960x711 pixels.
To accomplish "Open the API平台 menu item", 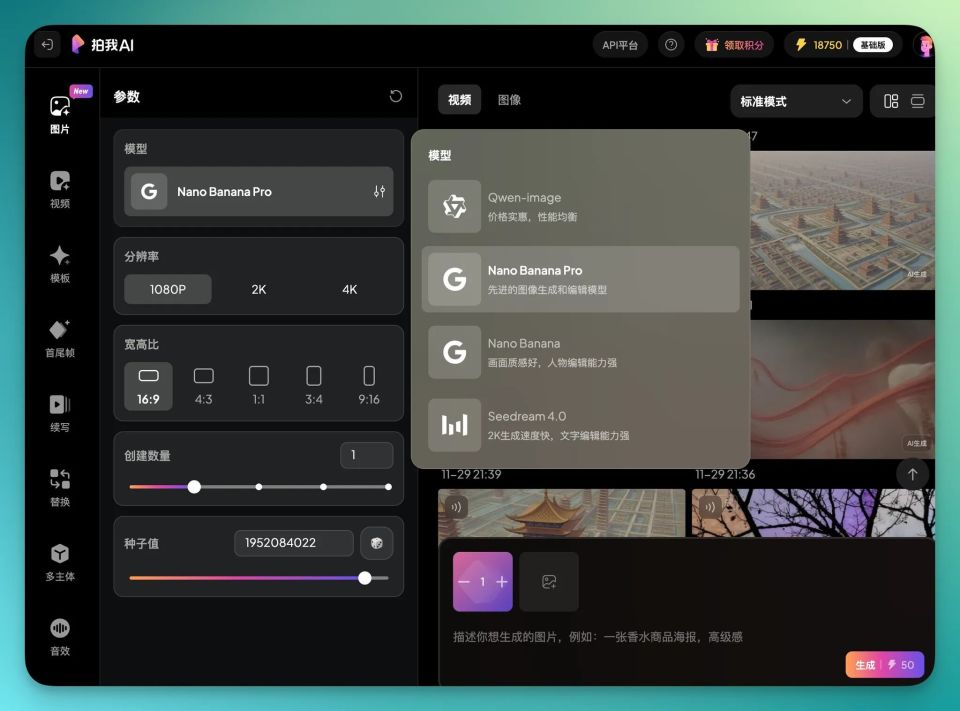I will pyautogui.click(x=619, y=44).
